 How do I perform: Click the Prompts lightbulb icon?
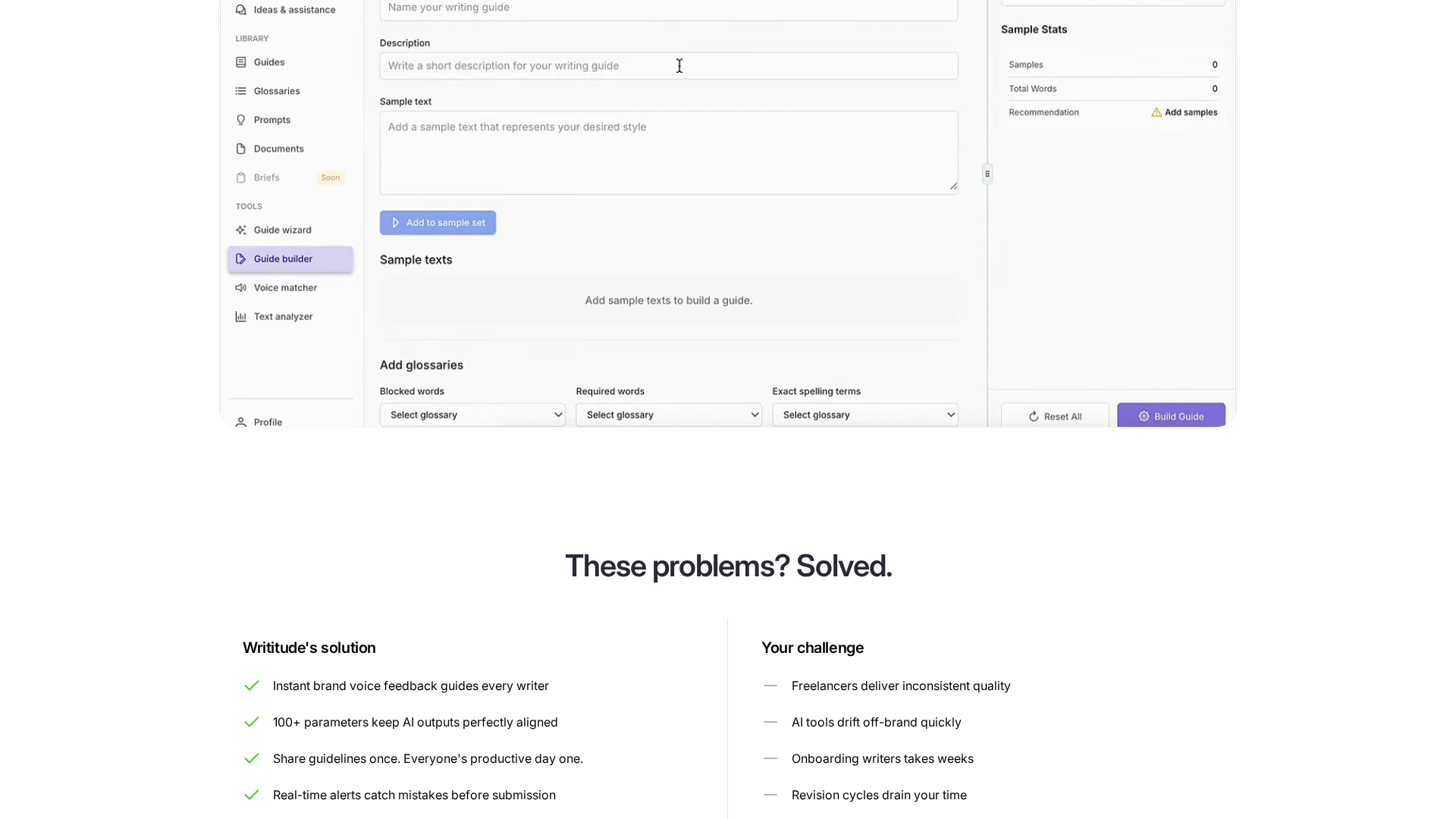point(241,120)
